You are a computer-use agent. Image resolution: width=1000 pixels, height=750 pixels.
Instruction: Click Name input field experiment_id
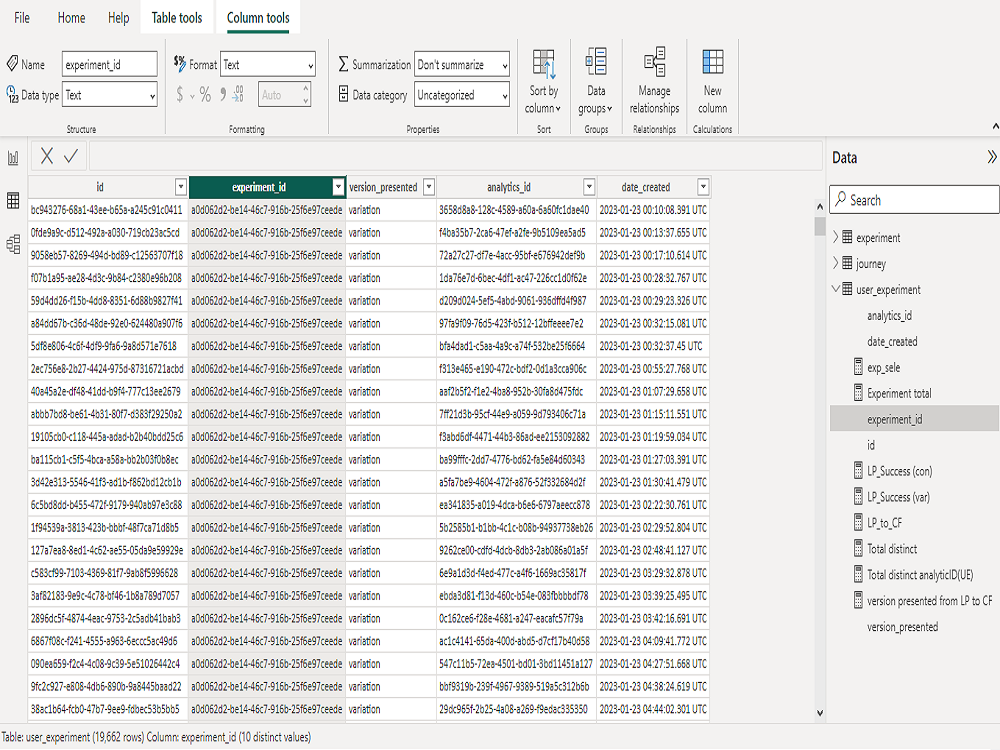click(x=110, y=64)
